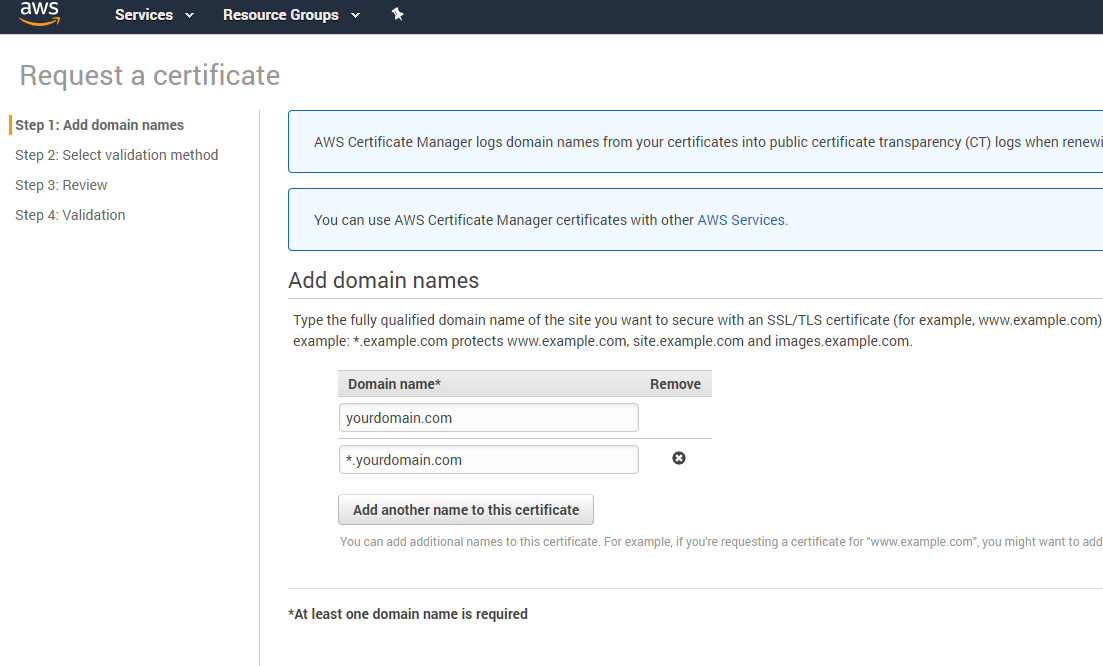Image resolution: width=1103 pixels, height=666 pixels.
Task: Click the AWS logo home icon
Action: 39,14
